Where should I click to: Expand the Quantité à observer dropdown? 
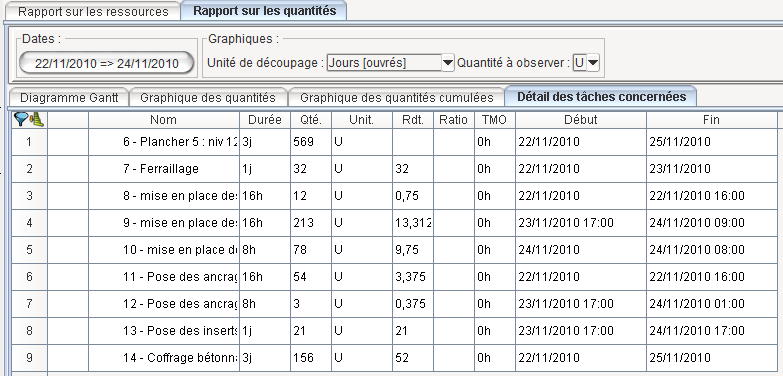(593, 63)
